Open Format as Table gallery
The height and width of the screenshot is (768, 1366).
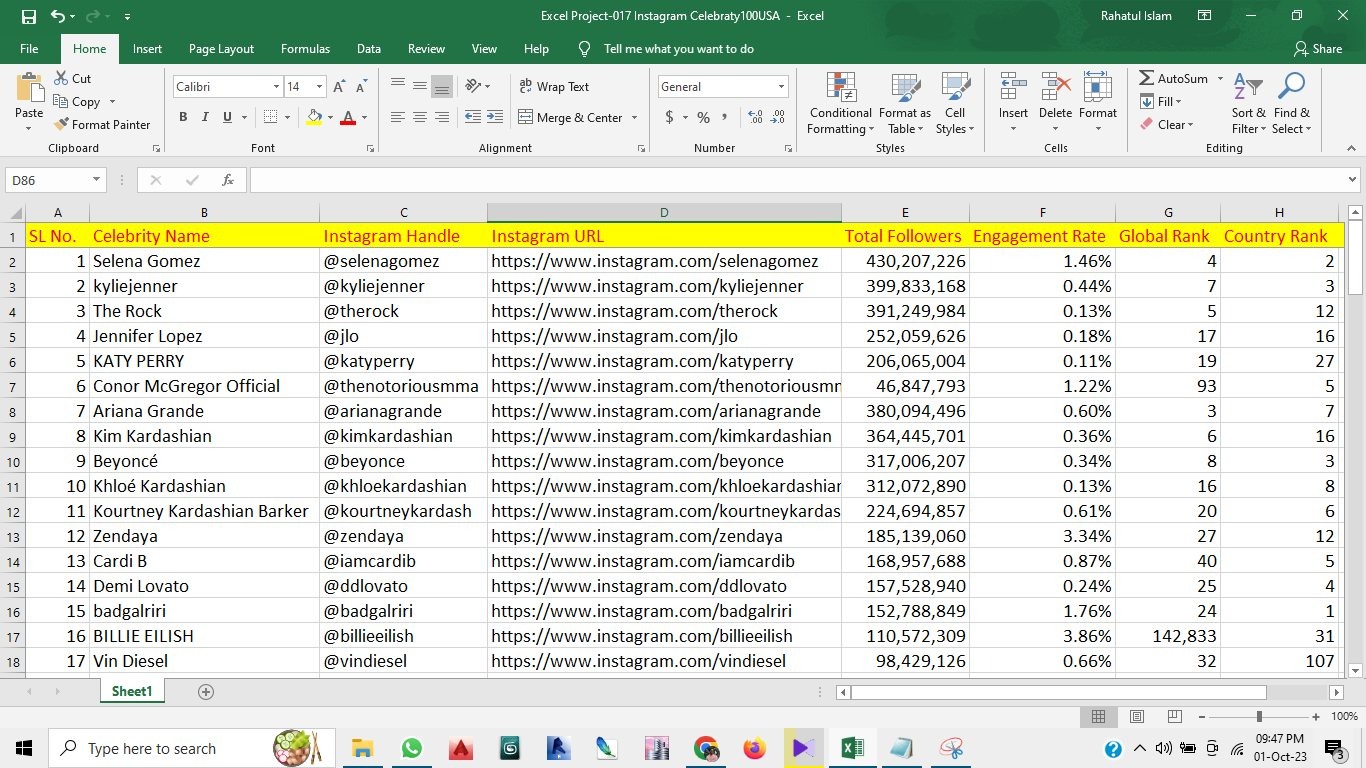[905, 103]
